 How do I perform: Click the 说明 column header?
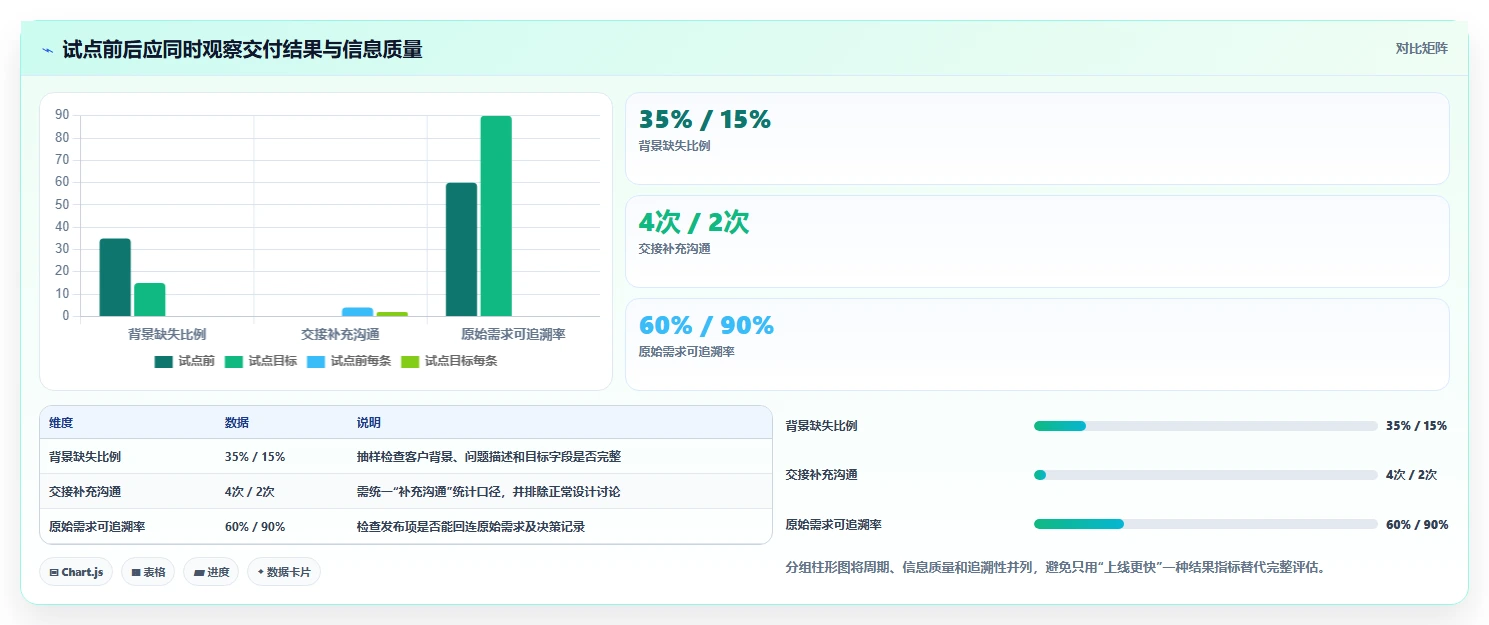pyautogui.click(x=369, y=423)
